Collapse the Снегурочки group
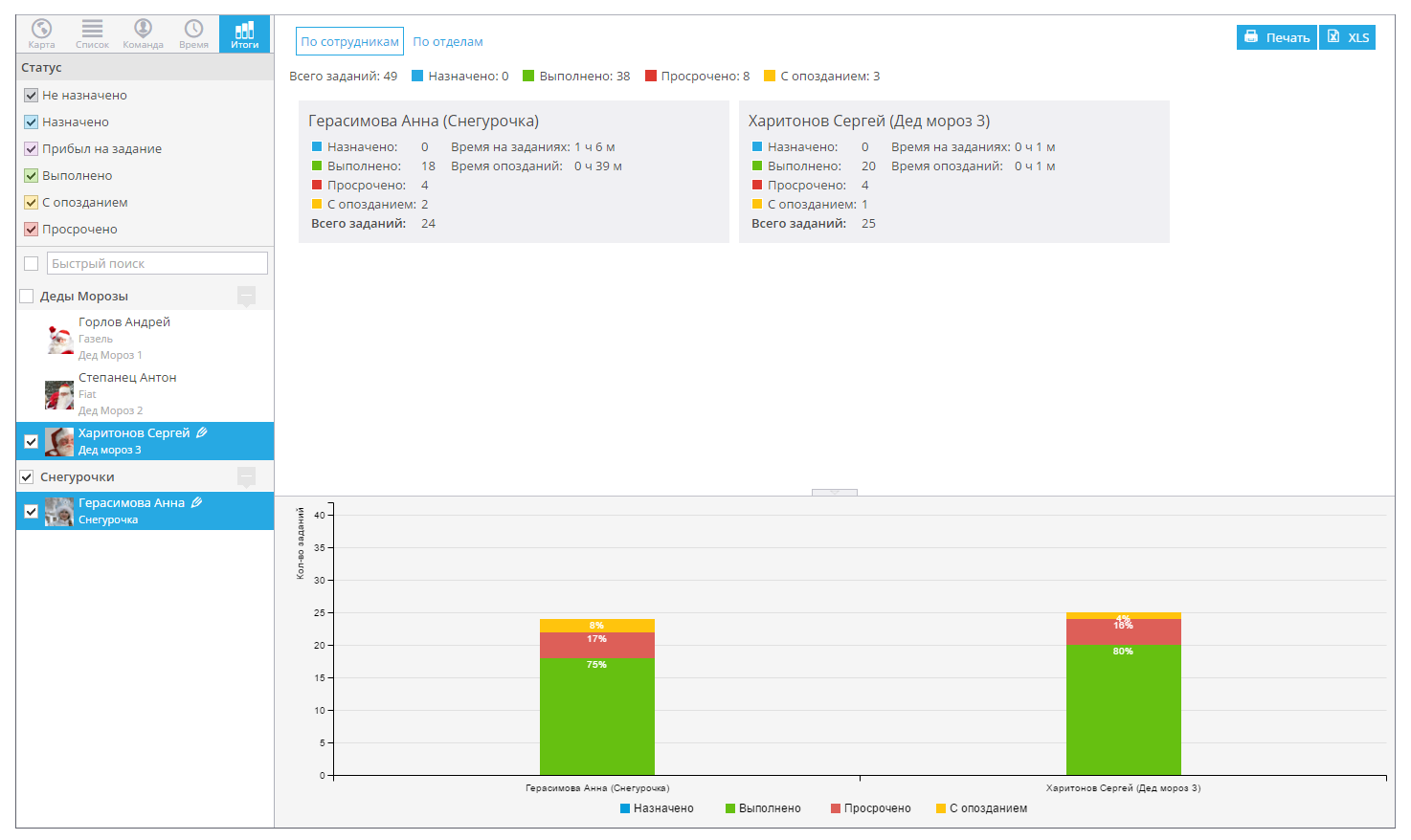The height and width of the screenshot is (840, 1411). [246, 476]
